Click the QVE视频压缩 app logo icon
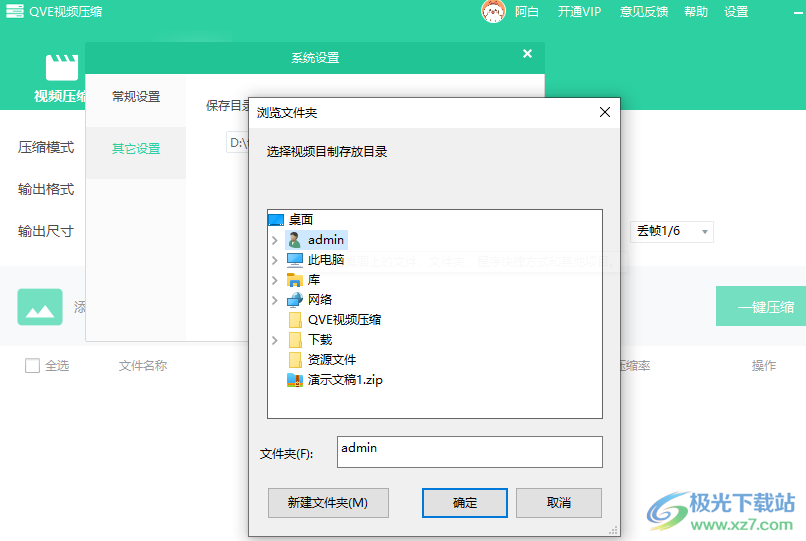Viewport: 806px width, 541px height. (14, 11)
